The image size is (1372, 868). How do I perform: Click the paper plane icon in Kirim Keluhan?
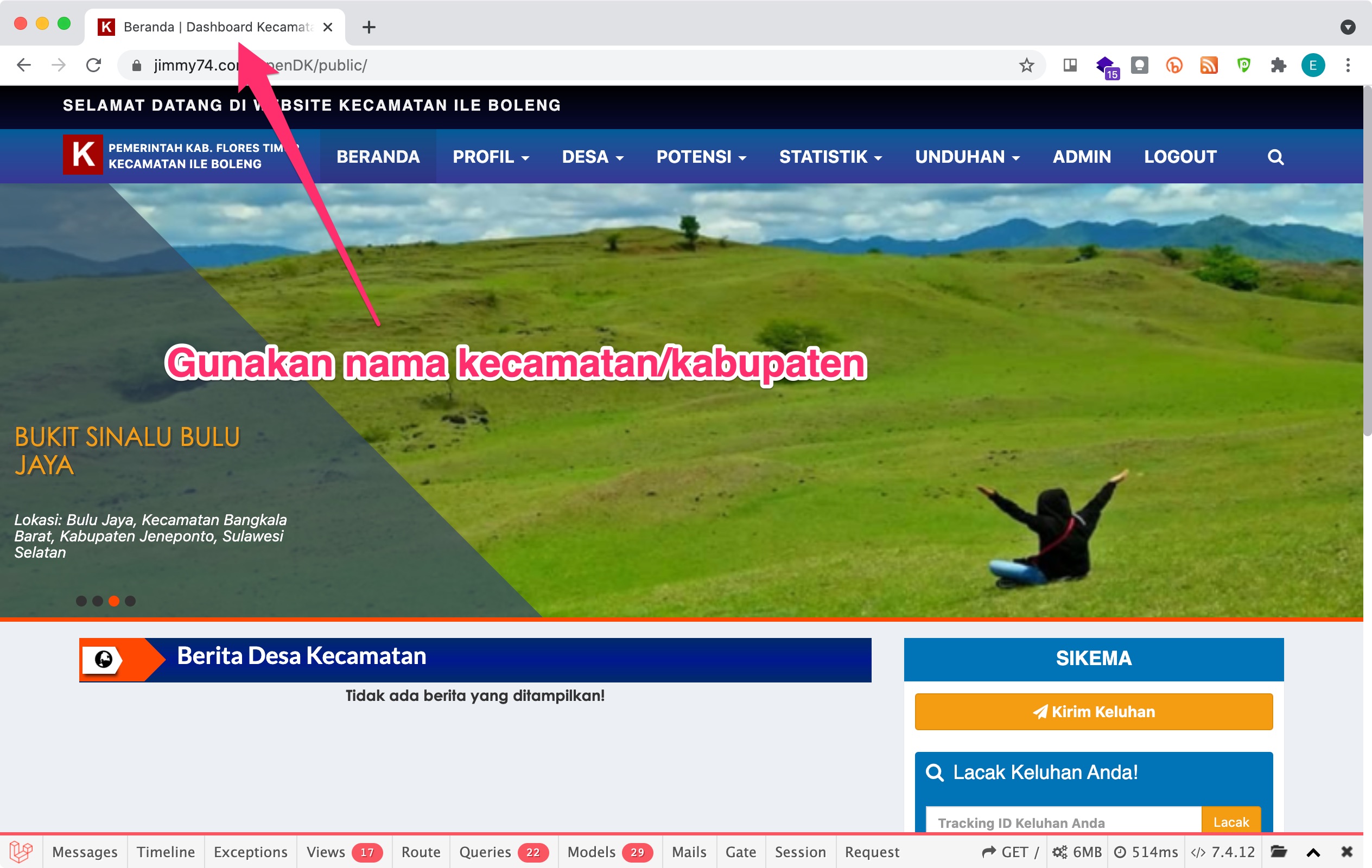1040,711
